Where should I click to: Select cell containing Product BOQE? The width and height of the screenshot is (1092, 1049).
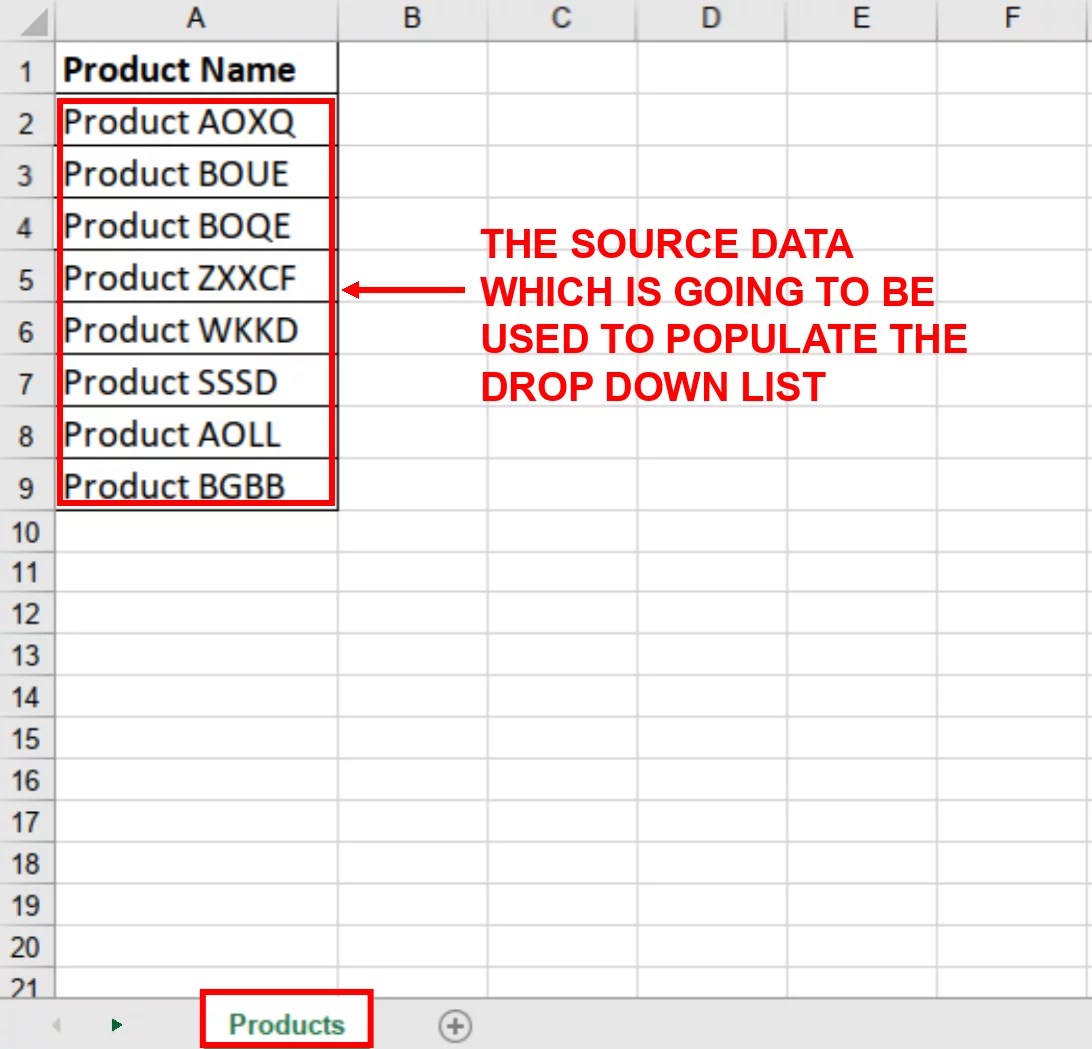coord(197,226)
